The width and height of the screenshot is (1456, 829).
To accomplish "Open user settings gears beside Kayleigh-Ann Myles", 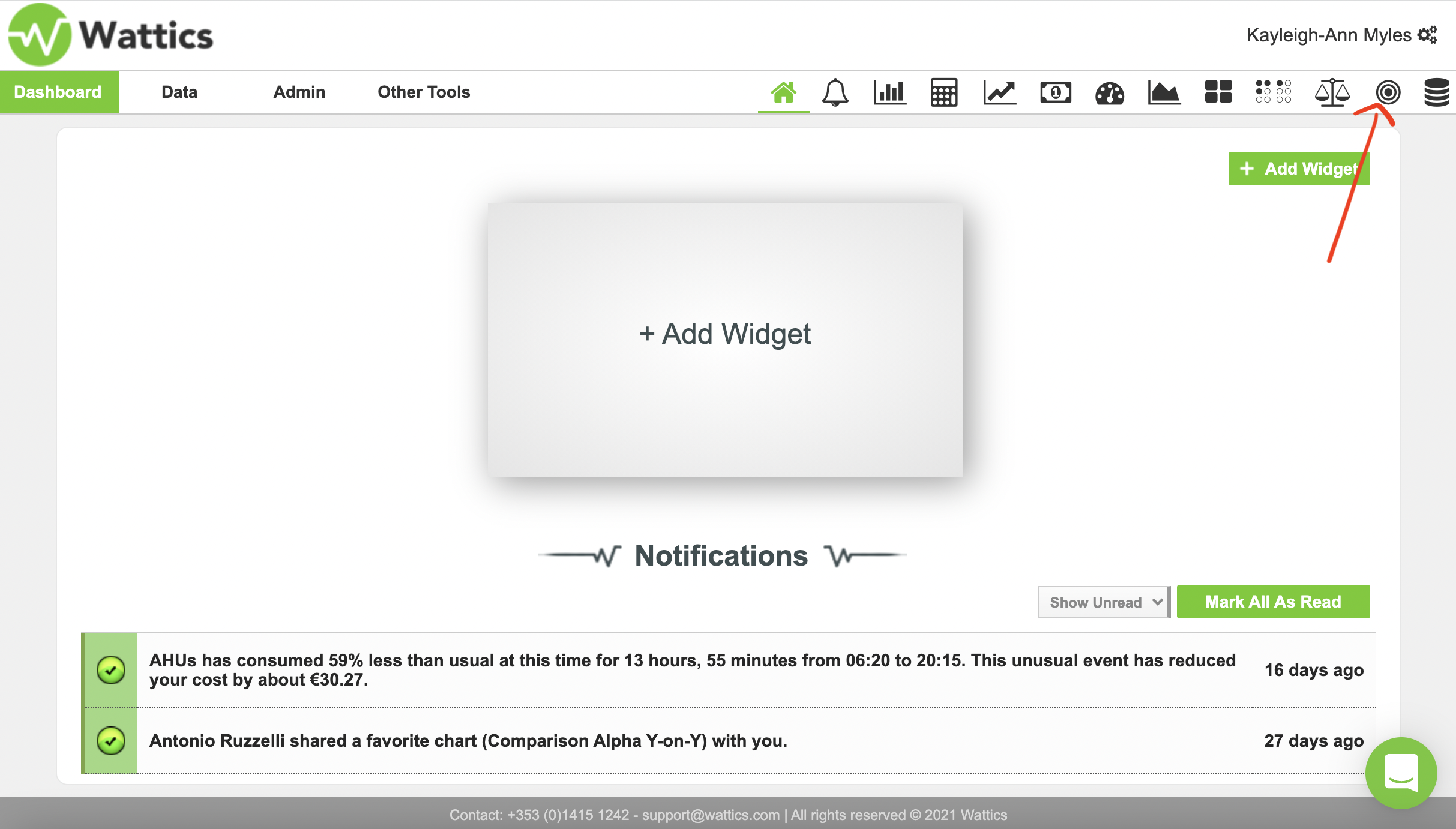I will (1428, 35).
